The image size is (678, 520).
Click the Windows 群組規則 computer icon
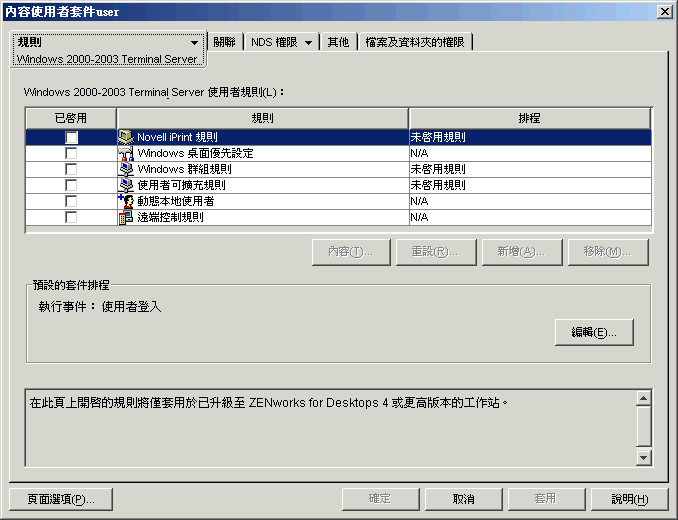(x=126, y=169)
